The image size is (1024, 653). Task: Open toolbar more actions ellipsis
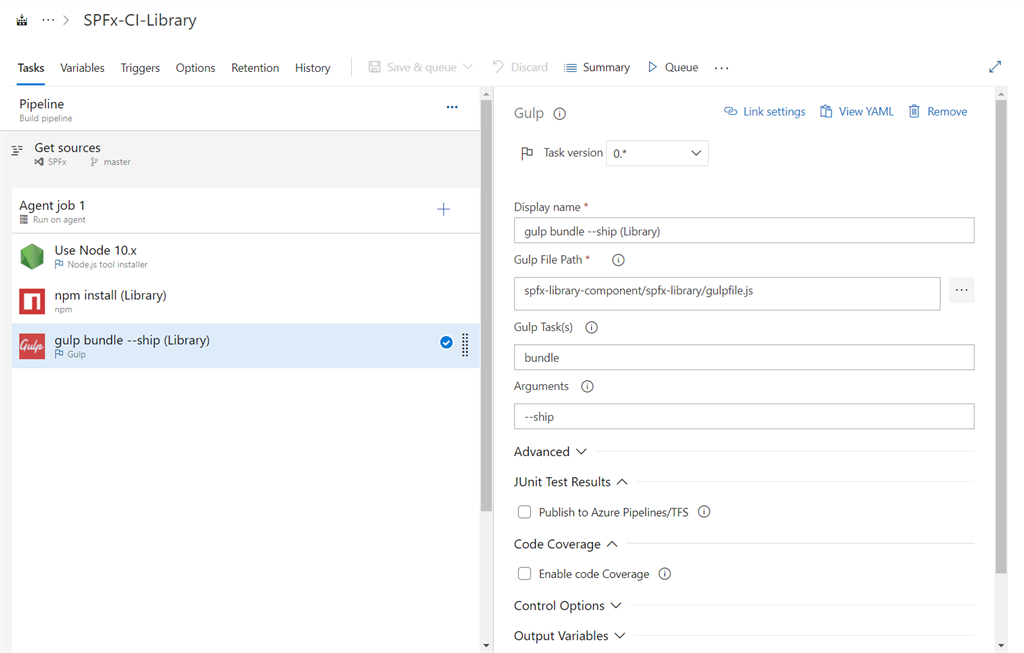coord(722,68)
